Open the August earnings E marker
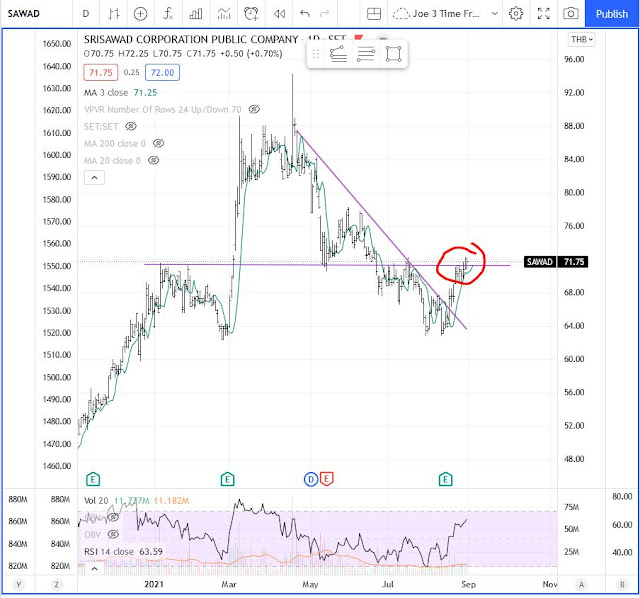This screenshot has width=640, height=598. pos(446,479)
